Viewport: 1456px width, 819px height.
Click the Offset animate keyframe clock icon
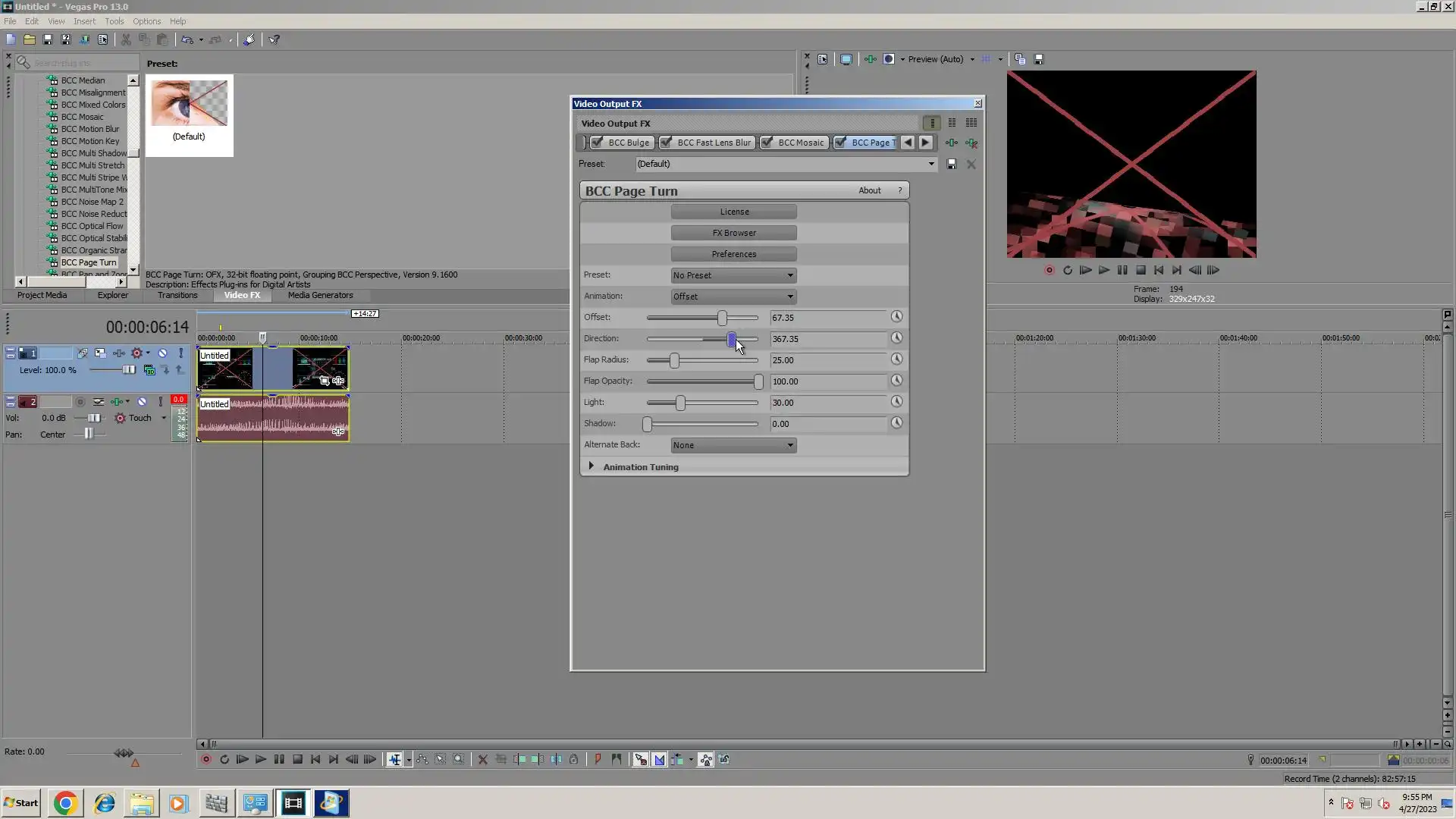[x=896, y=317]
